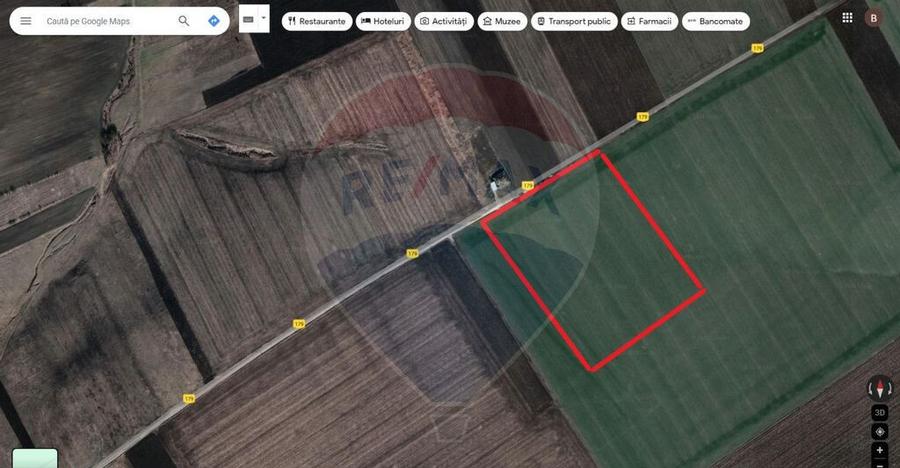Select the Hoteluri category chip
This screenshot has height=468, width=900.
[383, 21]
